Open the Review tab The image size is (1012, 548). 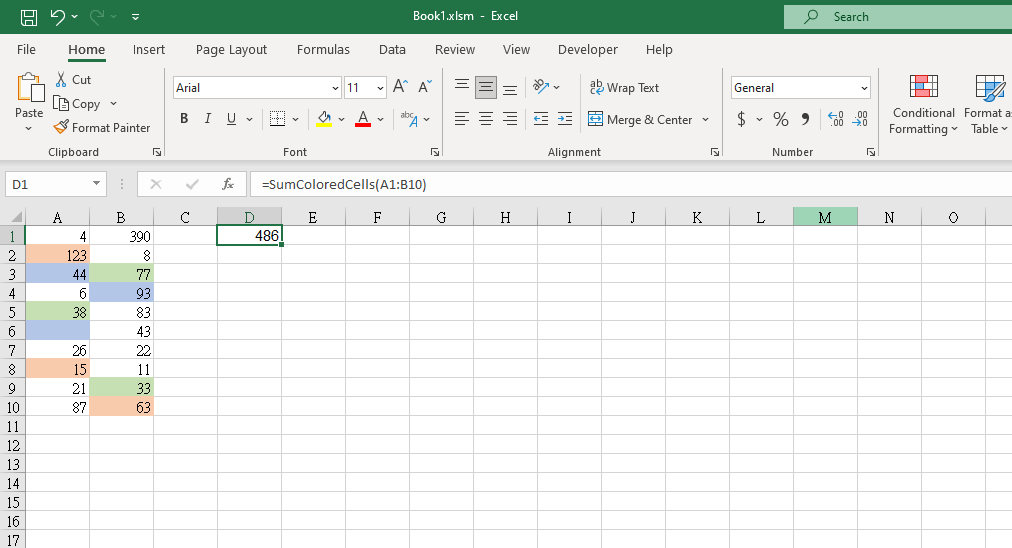pyautogui.click(x=455, y=50)
